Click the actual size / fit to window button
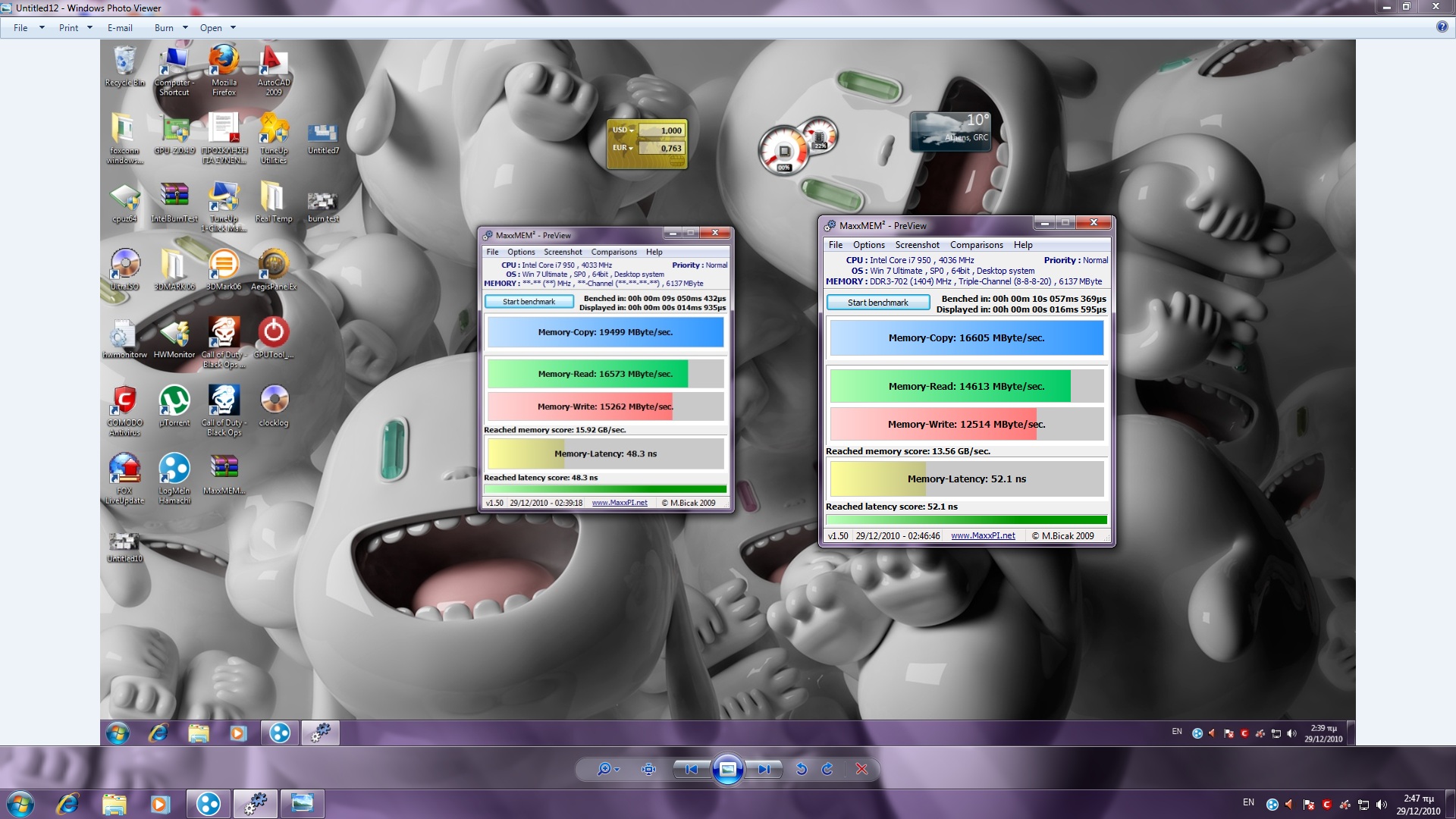 pyautogui.click(x=648, y=769)
